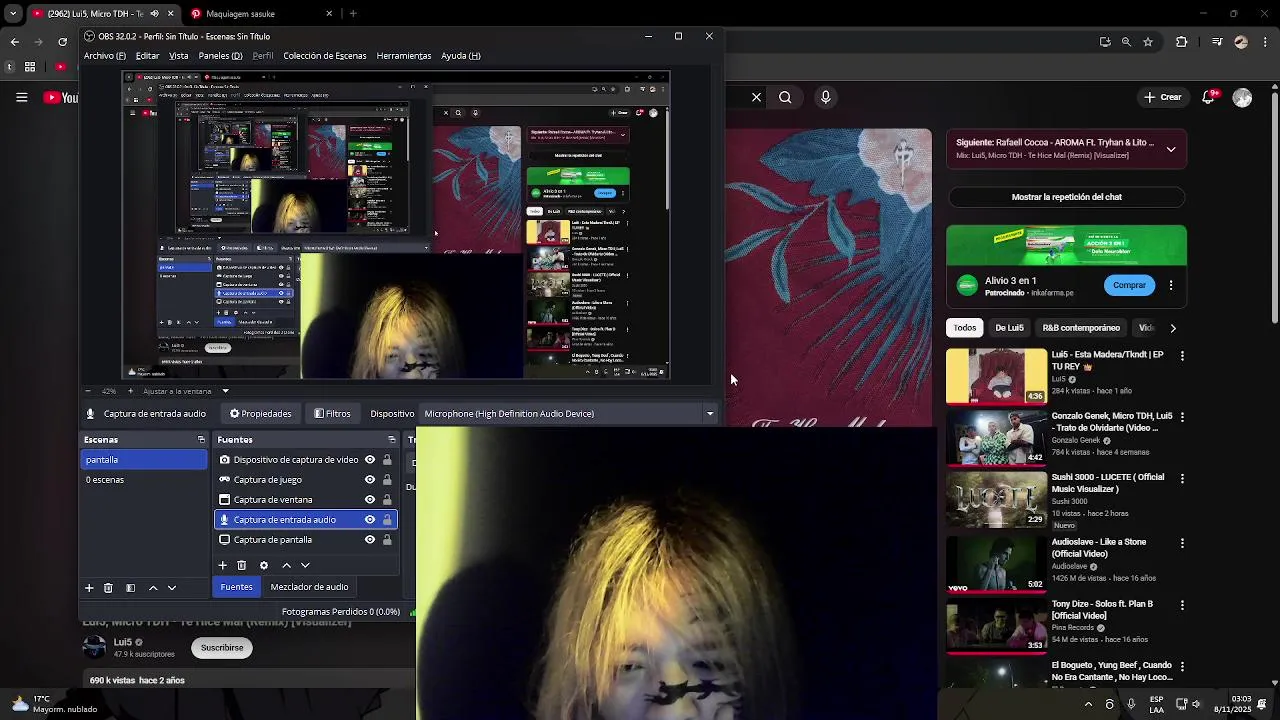Select Dispositivo de captura de video source
This screenshot has height=720, width=1280.
tap(295, 460)
